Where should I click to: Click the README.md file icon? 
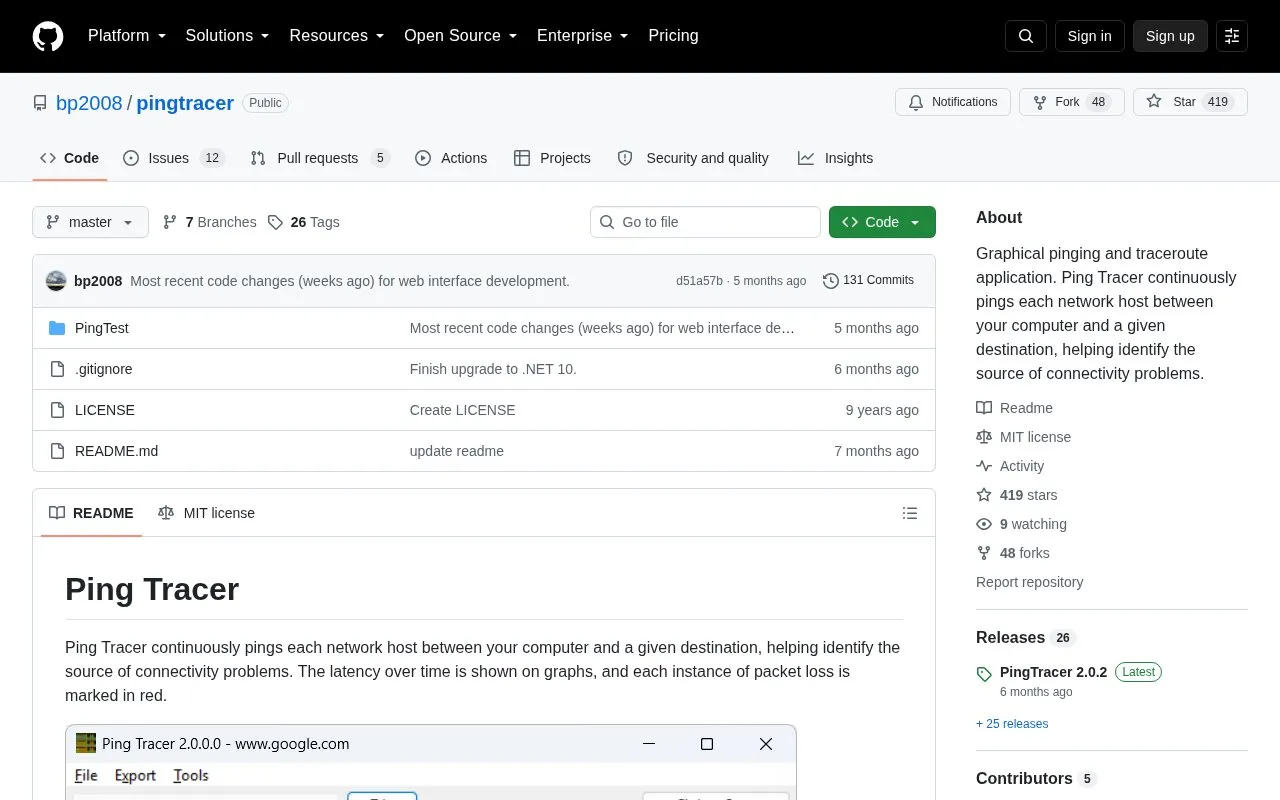[57, 451]
